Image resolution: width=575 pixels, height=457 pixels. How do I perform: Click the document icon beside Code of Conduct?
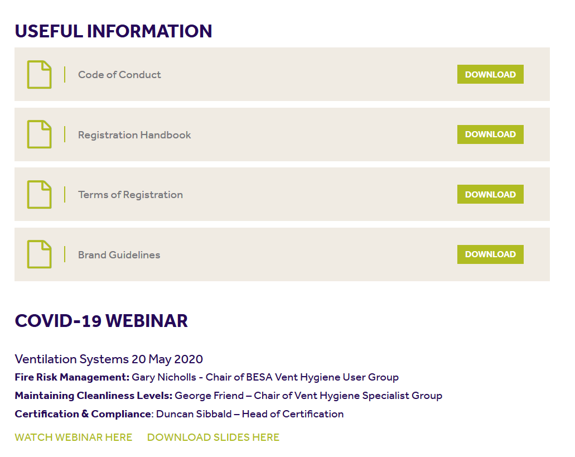[39, 74]
